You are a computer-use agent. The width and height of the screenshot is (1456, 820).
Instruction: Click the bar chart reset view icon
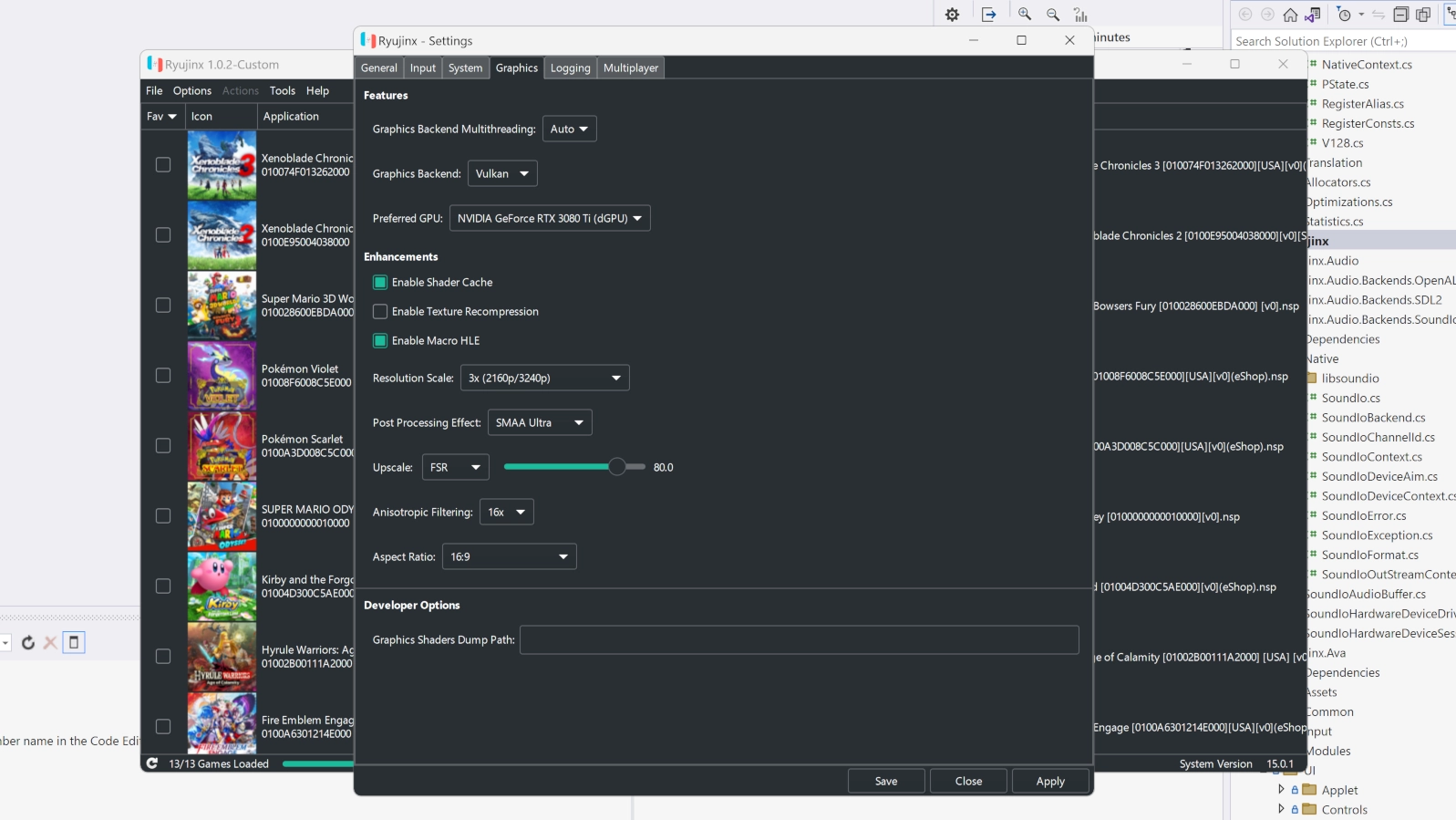1080,15
